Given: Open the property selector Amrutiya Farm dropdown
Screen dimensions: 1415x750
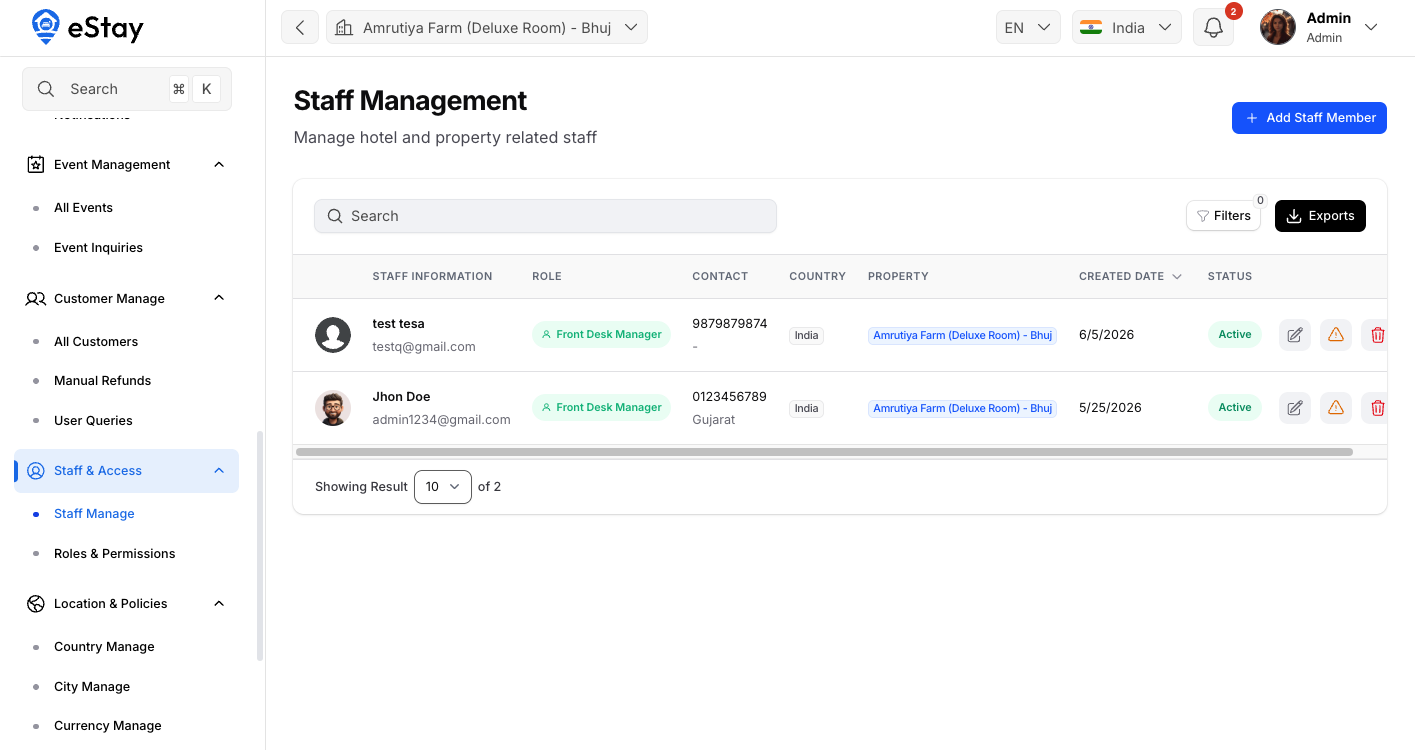Looking at the screenshot, I should pyautogui.click(x=487, y=27).
